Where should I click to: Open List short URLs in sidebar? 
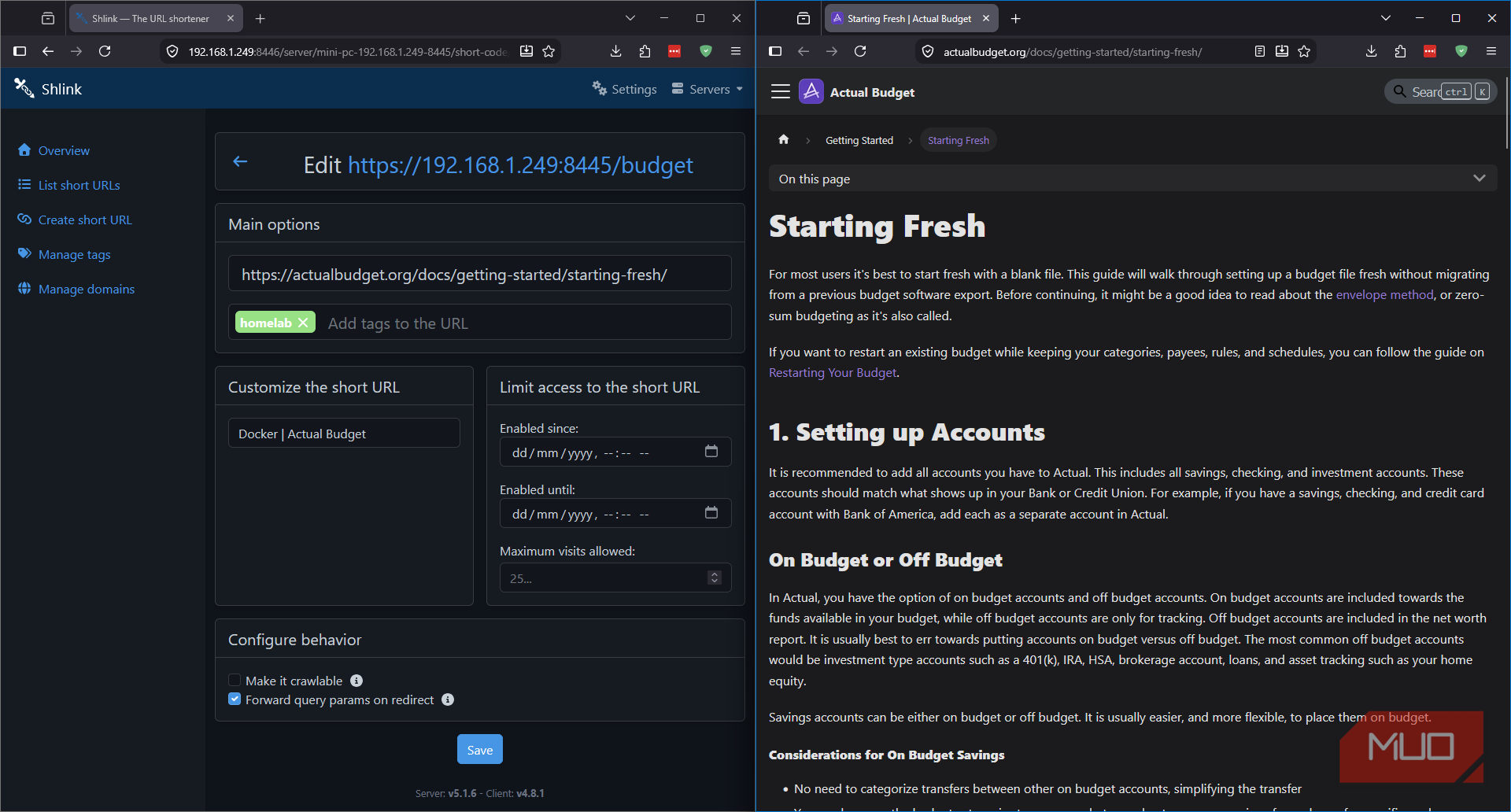click(x=69, y=185)
